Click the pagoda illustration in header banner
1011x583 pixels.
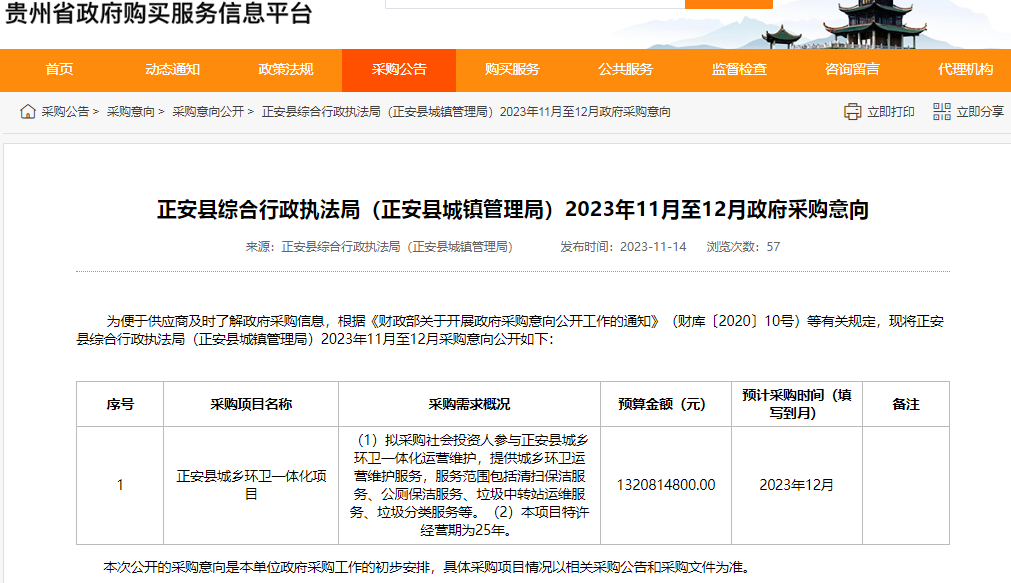874,25
